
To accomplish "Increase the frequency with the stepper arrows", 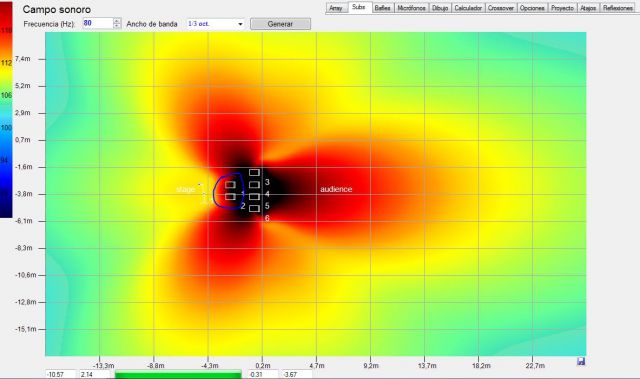I will (x=117, y=21).
